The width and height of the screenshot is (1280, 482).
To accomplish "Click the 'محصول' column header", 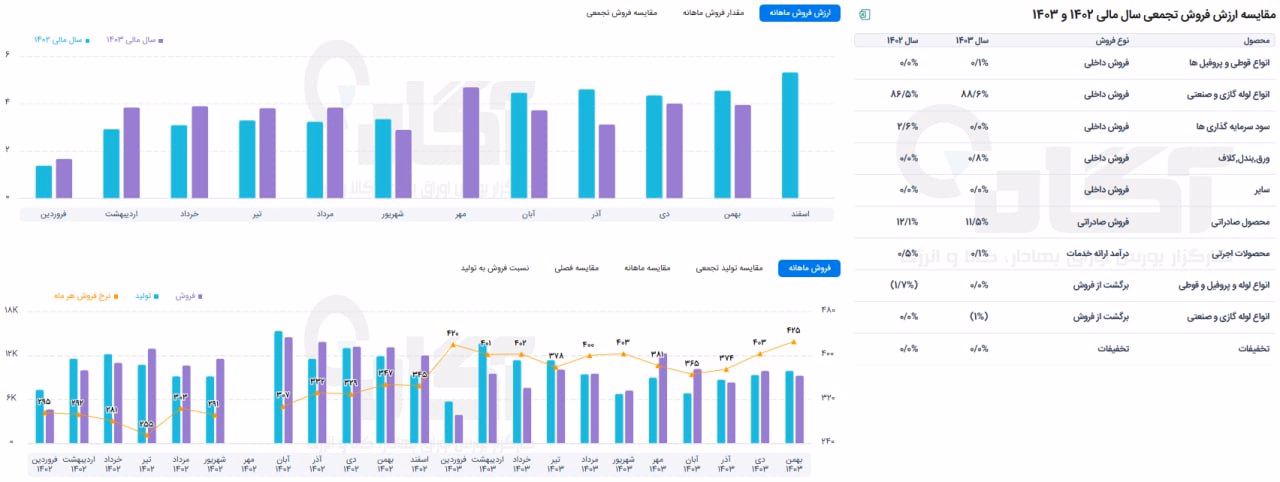I will point(1256,40).
